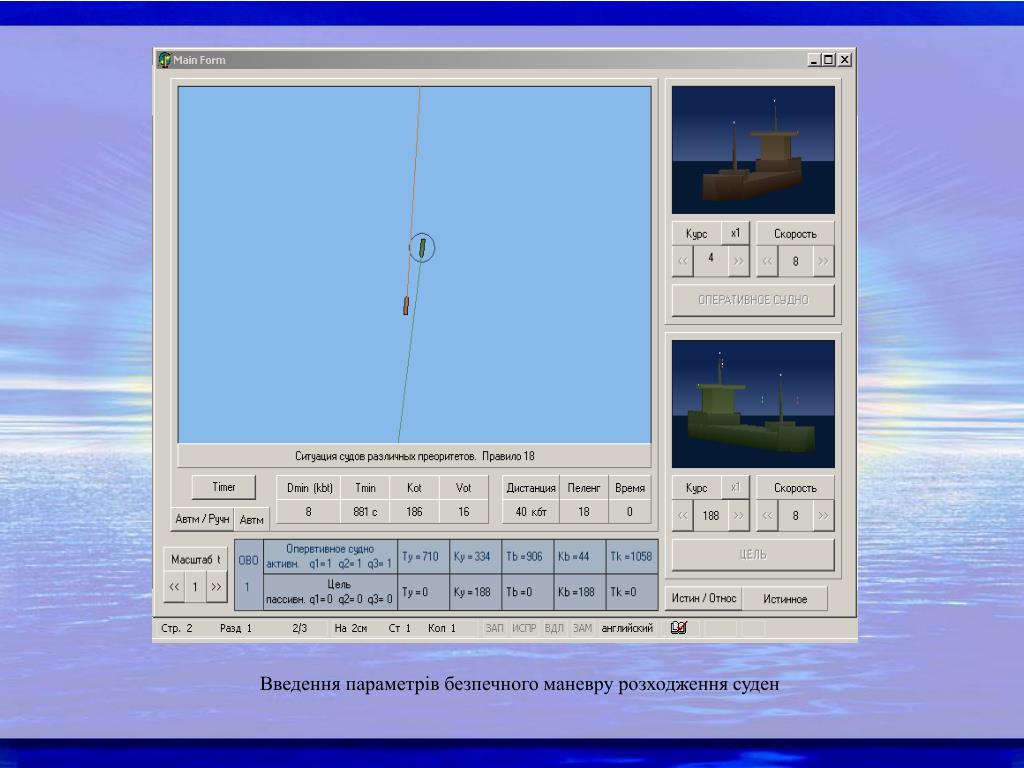Toggle Истин / Относ motion mode
The height and width of the screenshot is (768, 1024).
[x=703, y=598]
